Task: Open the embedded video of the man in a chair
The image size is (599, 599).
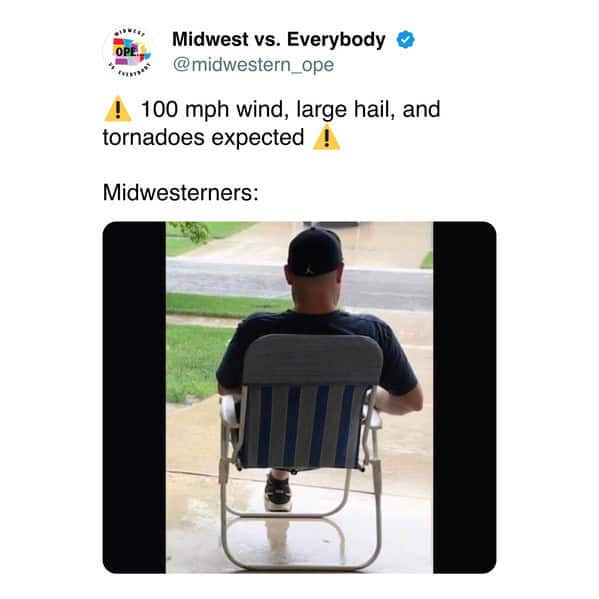Action: pos(300,397)
